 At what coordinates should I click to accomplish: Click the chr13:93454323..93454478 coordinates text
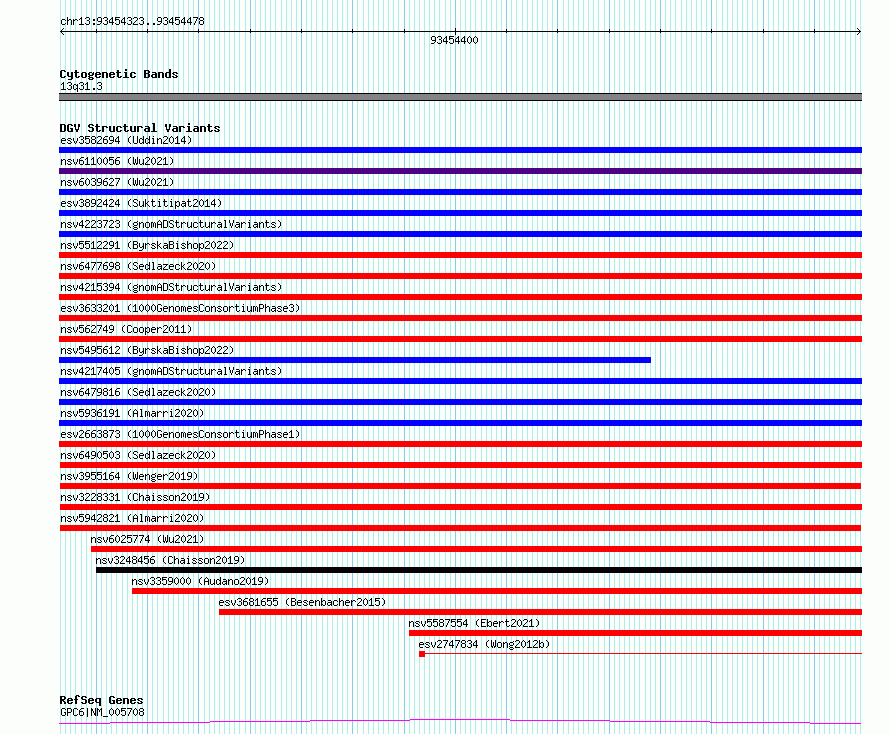[132, 21]
